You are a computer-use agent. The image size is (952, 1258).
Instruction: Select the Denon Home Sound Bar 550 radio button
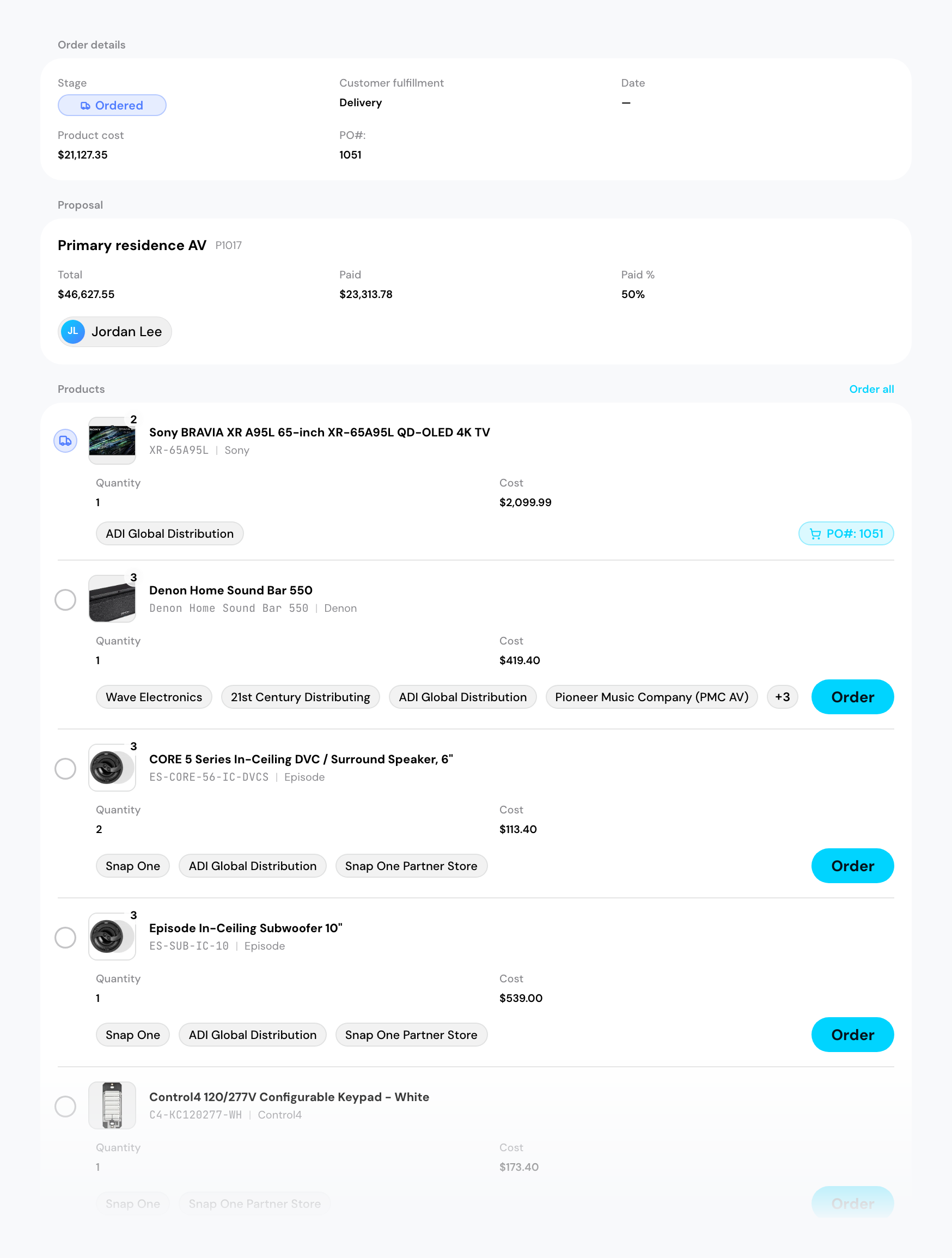[65, 599]
